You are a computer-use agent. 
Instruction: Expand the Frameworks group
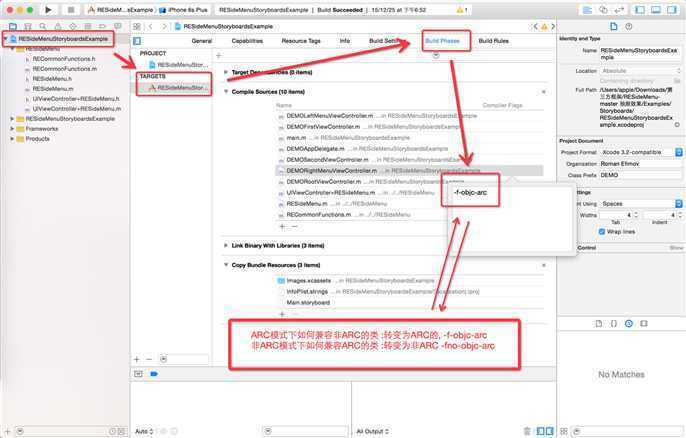tap(12, 129)
